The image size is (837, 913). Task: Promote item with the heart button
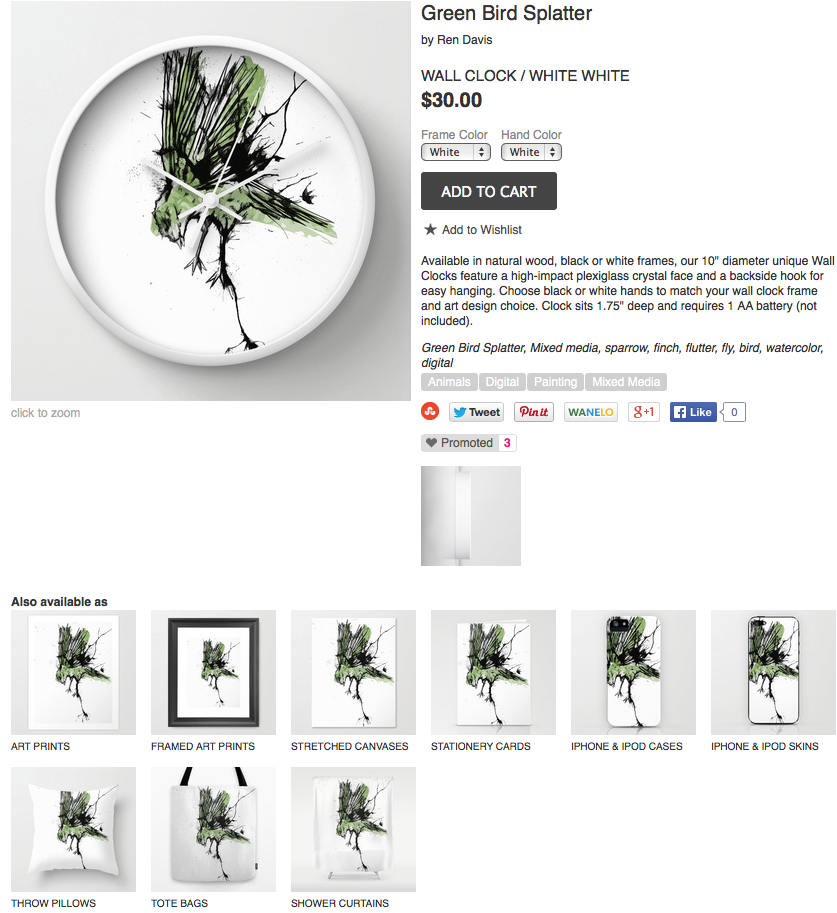458,443
